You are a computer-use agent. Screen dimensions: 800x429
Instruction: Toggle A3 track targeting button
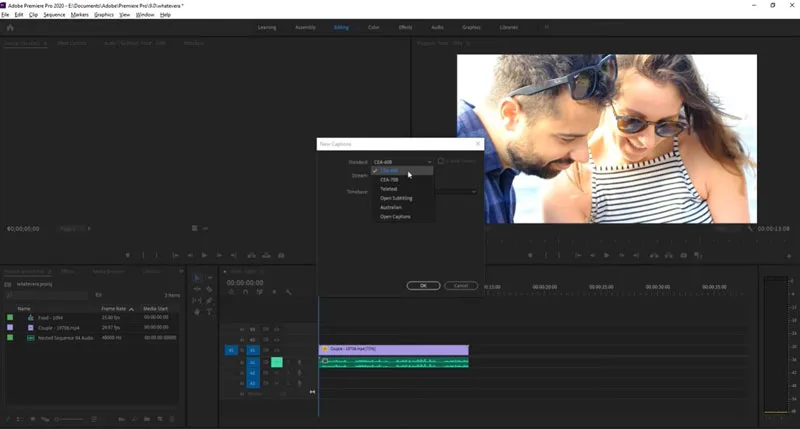point(253,383)
